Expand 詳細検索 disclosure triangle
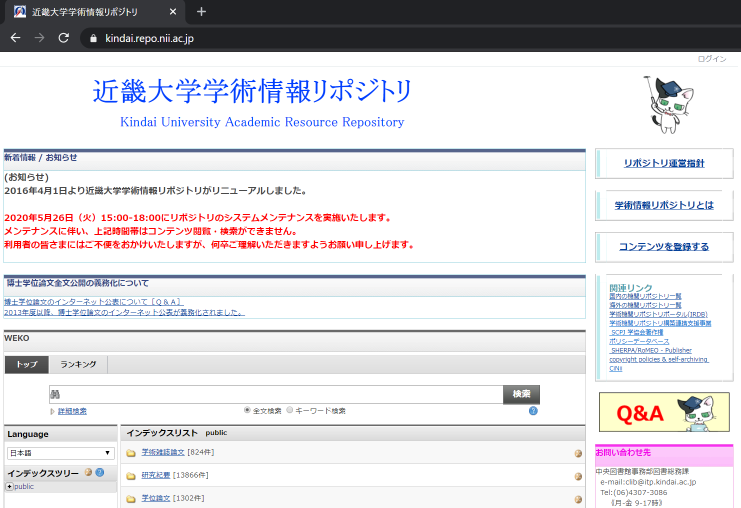The width and height of the screenshot is (741, 508). pos(52,411)
